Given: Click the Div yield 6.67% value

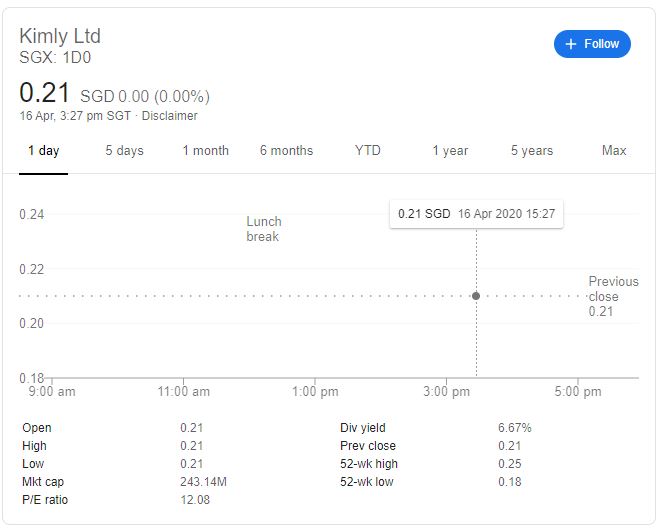Looking at the screenshot, I should point(514,428).
